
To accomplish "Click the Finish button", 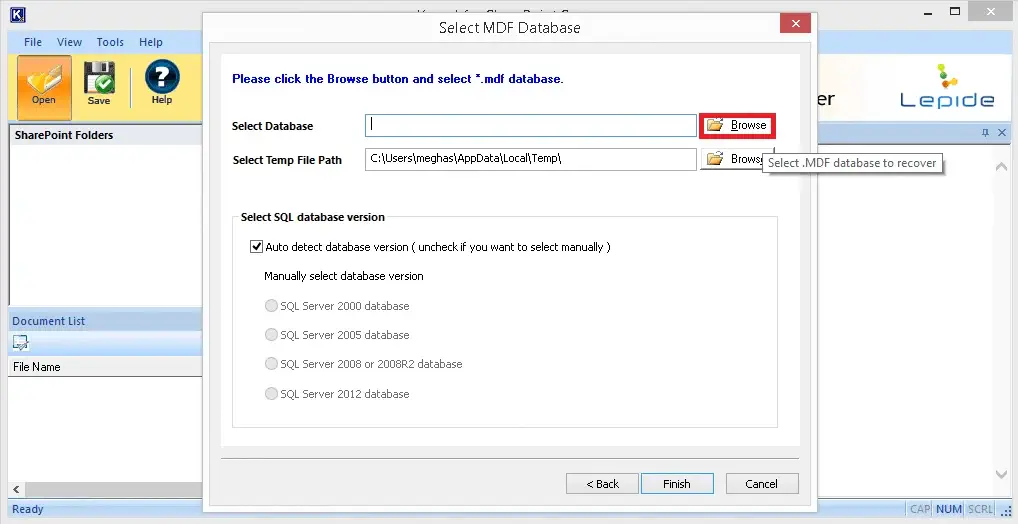I will click(677, 484).
